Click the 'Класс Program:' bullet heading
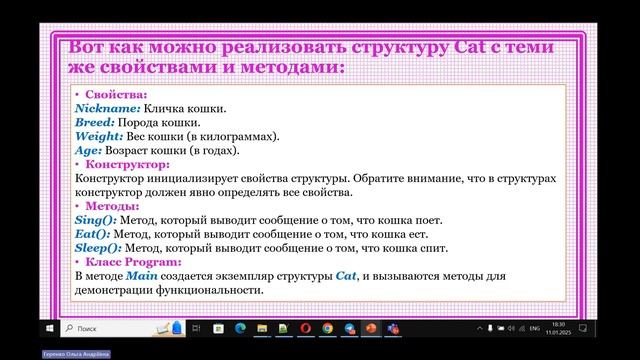This screenshot has height=360, width=640. pos(133,262)
